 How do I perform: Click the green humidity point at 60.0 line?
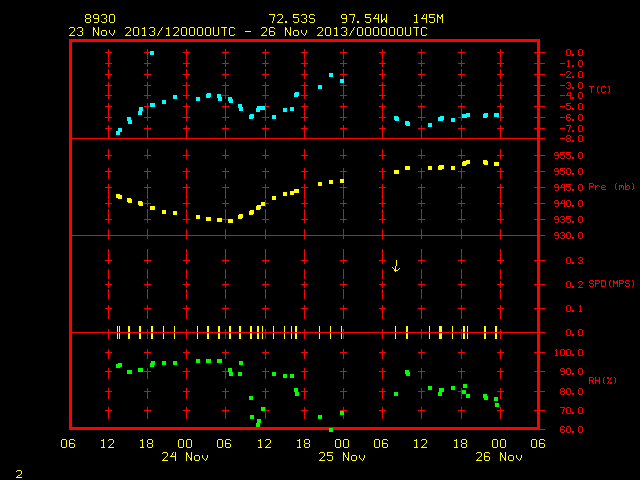[331, 430]
